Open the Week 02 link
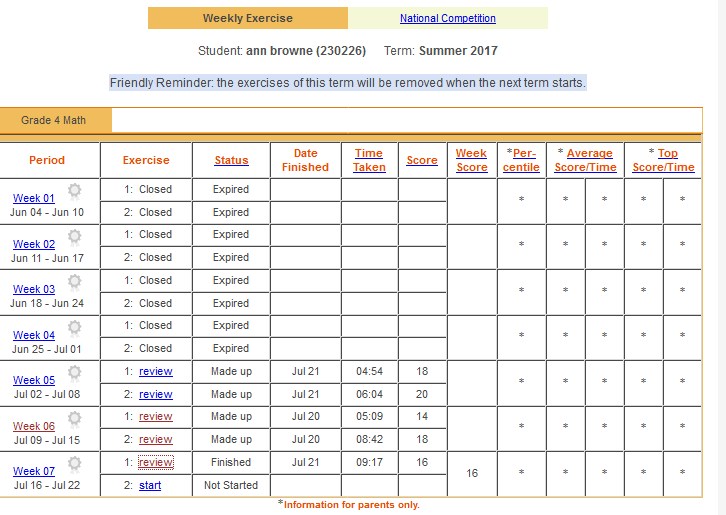This screenshot has width=726, height=515. (34, 244)
